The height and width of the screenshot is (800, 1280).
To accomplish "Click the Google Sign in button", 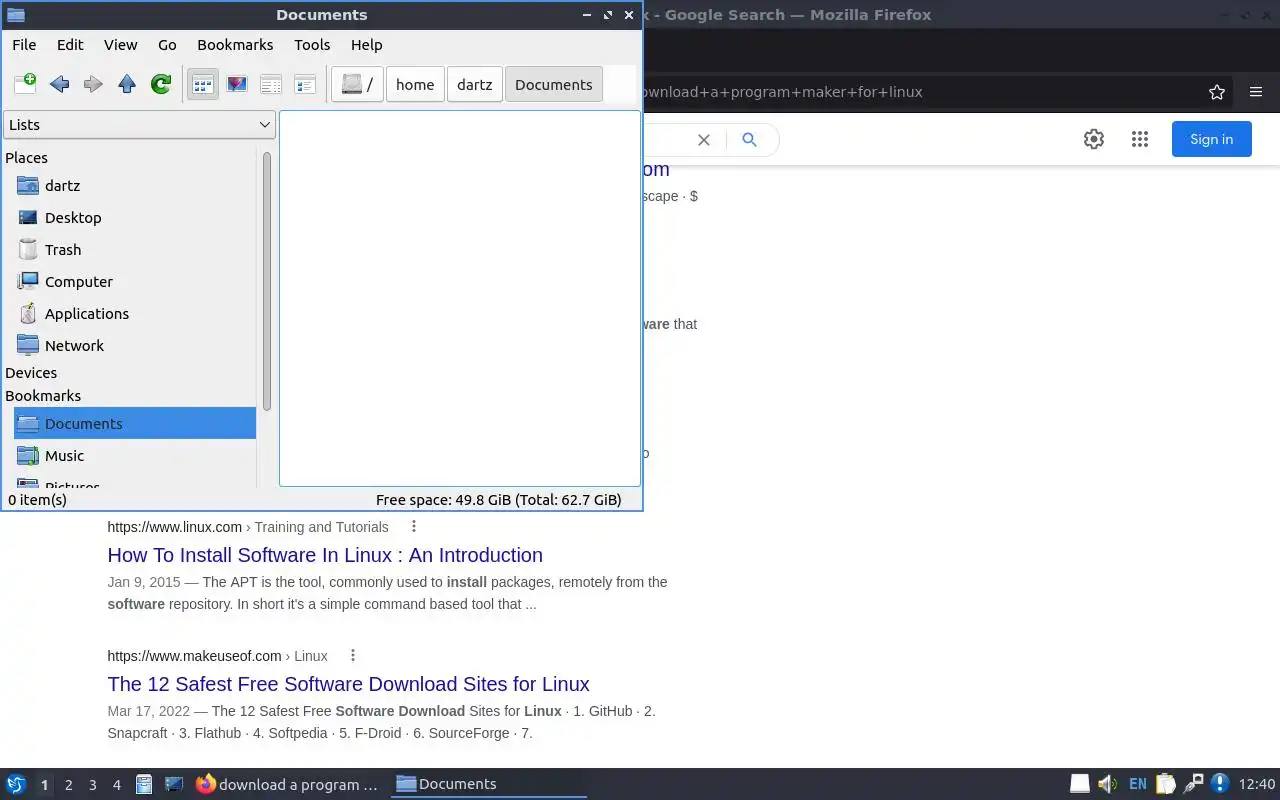I will click(1212, 140).
